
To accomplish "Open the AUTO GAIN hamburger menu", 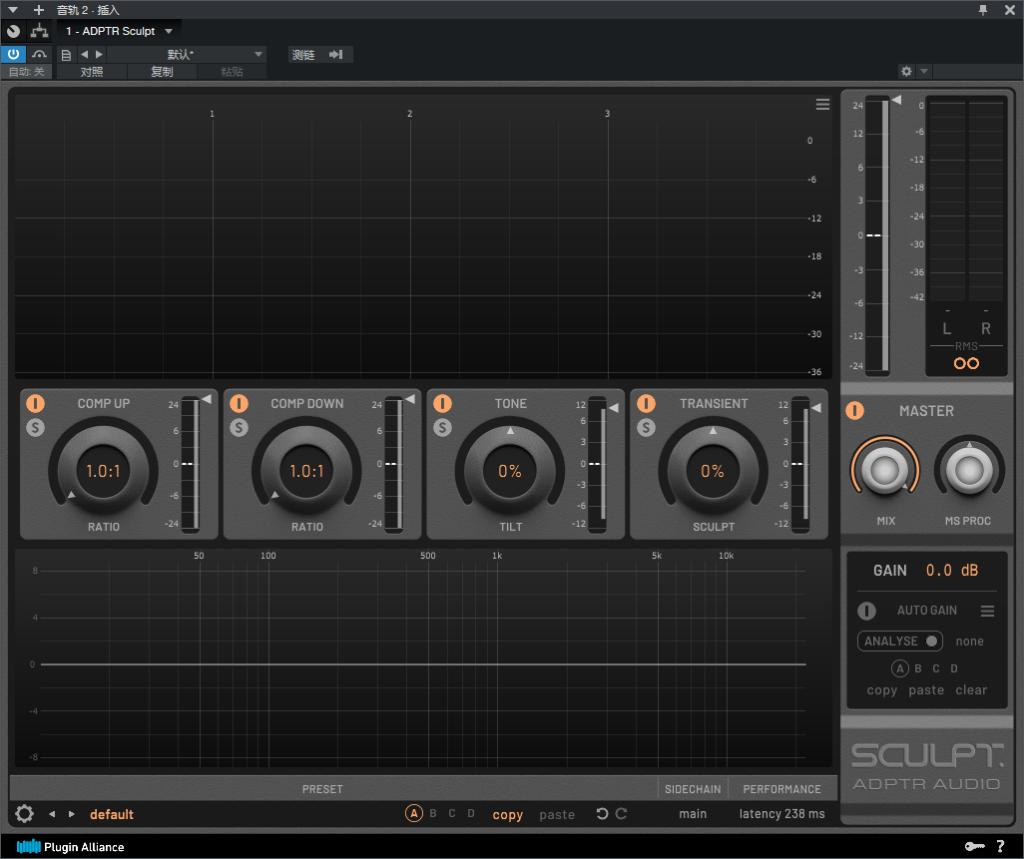I will click(987, 611).
